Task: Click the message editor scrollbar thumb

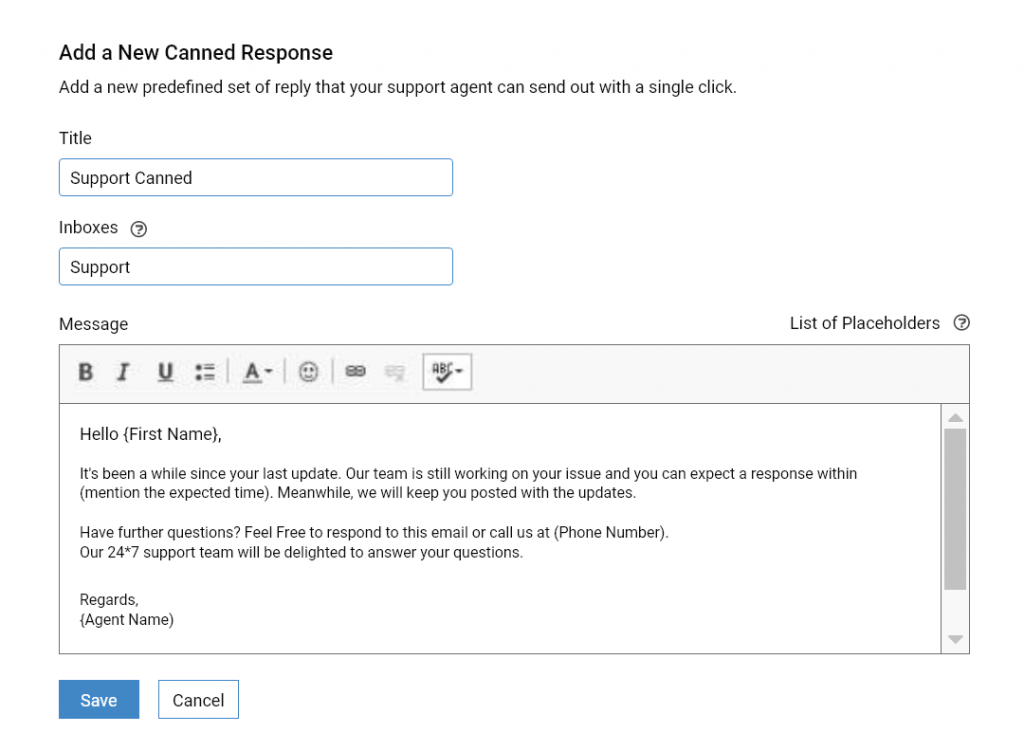Action: tap(955, 510)
